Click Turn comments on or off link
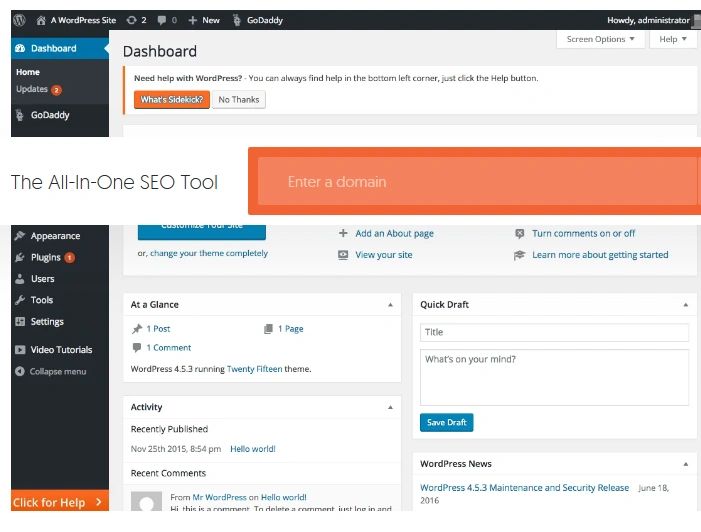 tap(583, 233)
